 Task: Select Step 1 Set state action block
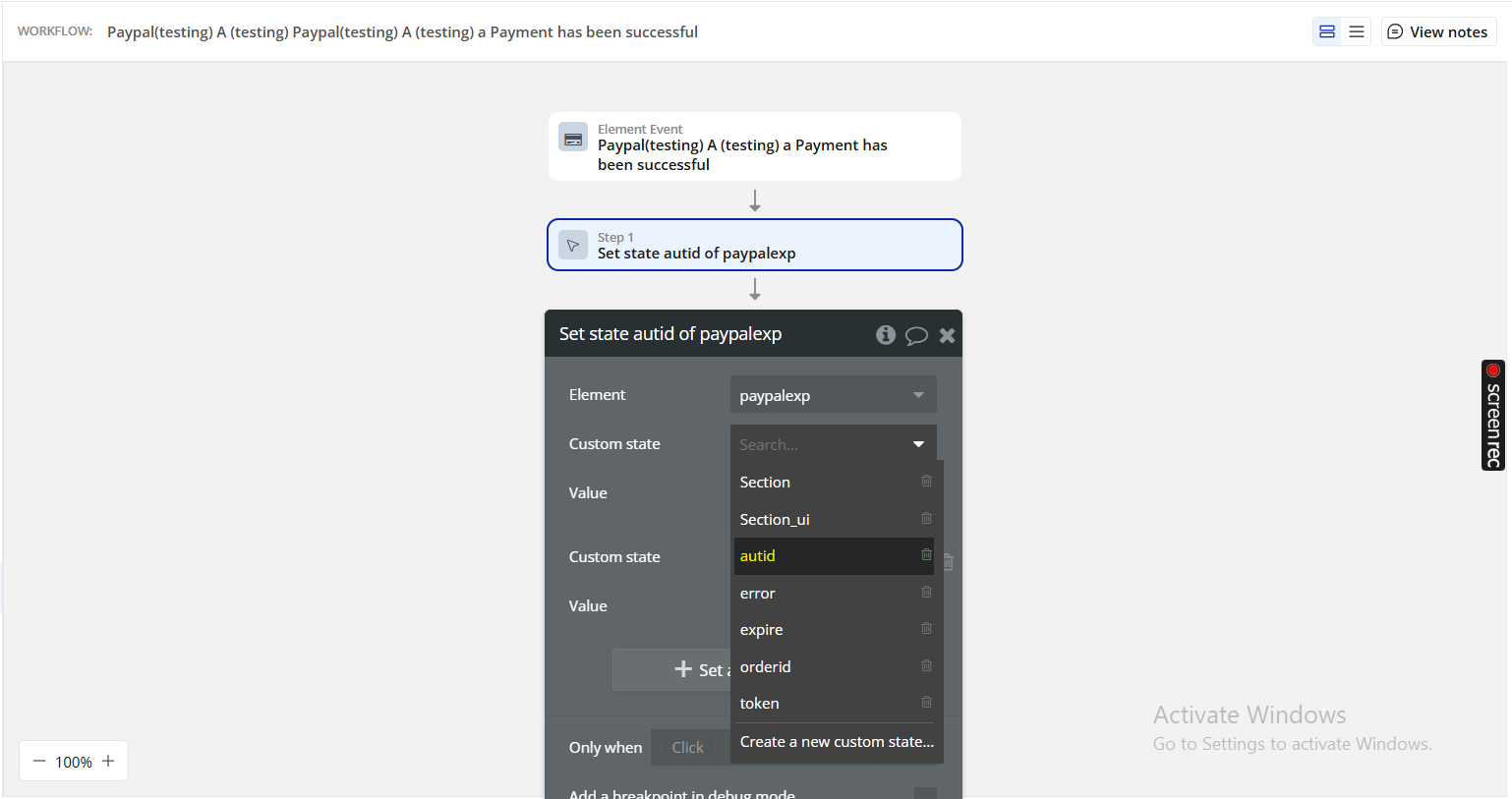coord(754,245)
